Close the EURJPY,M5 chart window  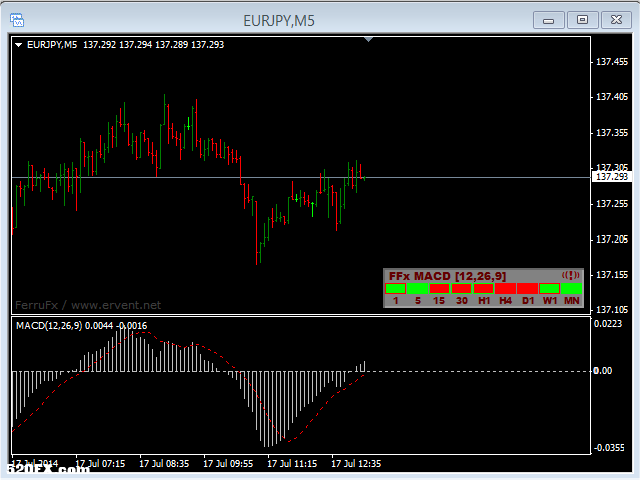point(616,20)
